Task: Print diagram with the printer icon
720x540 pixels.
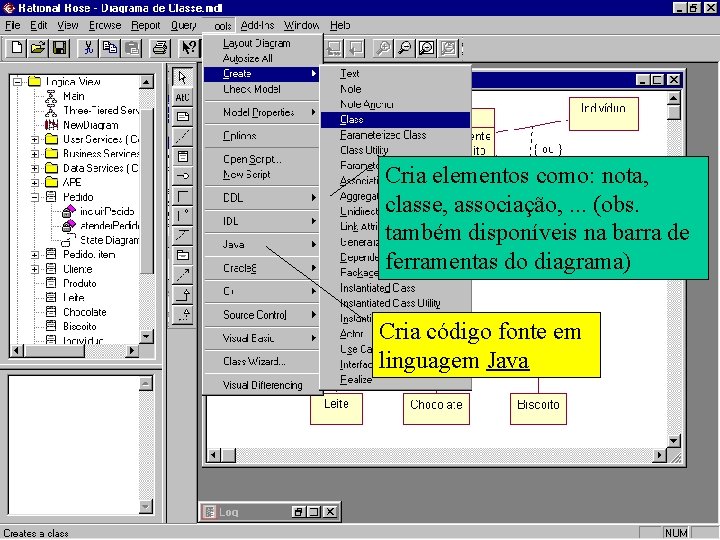Action: coord(159,48)
